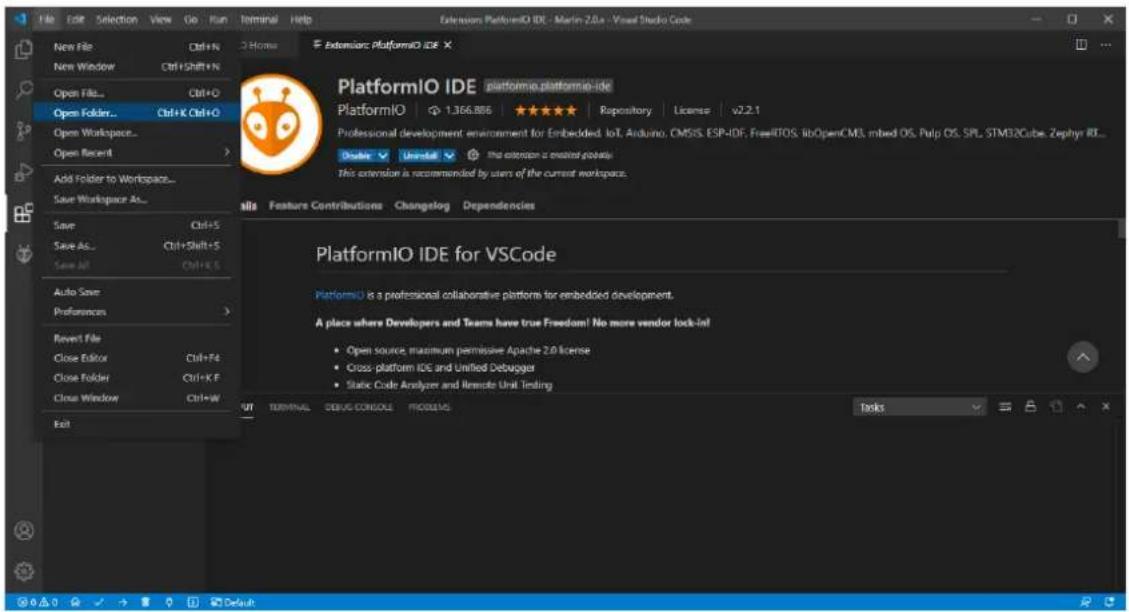Screen dimensions: 1129x612
Task: Close the Extension: PlatformIO IDE tab
Action: [448, 45]
